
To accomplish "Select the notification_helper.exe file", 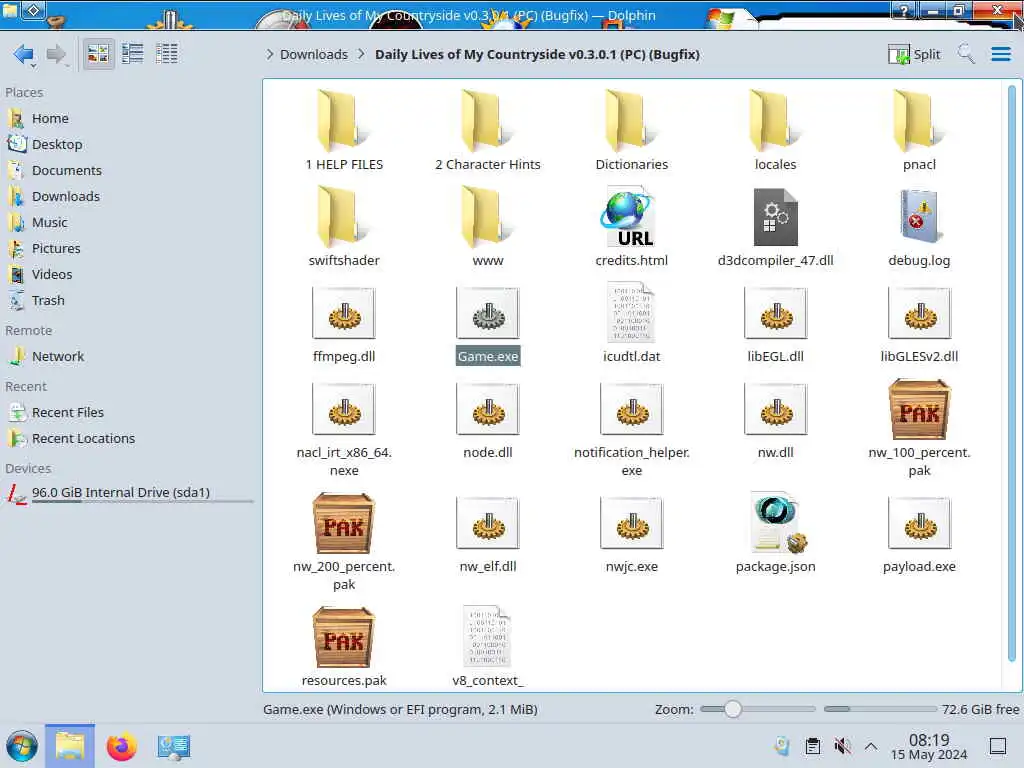I will [x=632, y=428].
